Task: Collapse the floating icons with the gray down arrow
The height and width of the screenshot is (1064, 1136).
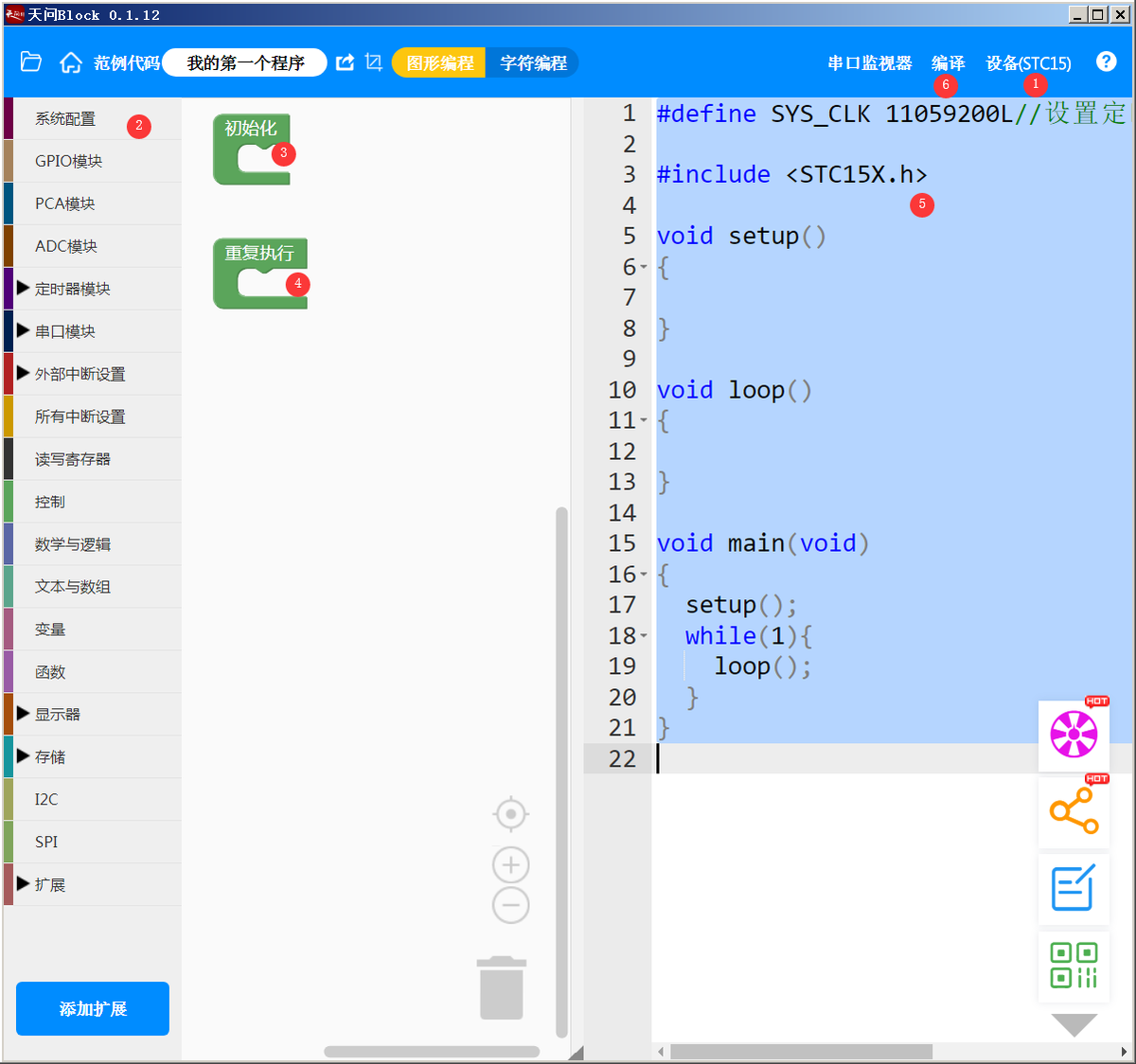Action: [x=1074, y=1024]
